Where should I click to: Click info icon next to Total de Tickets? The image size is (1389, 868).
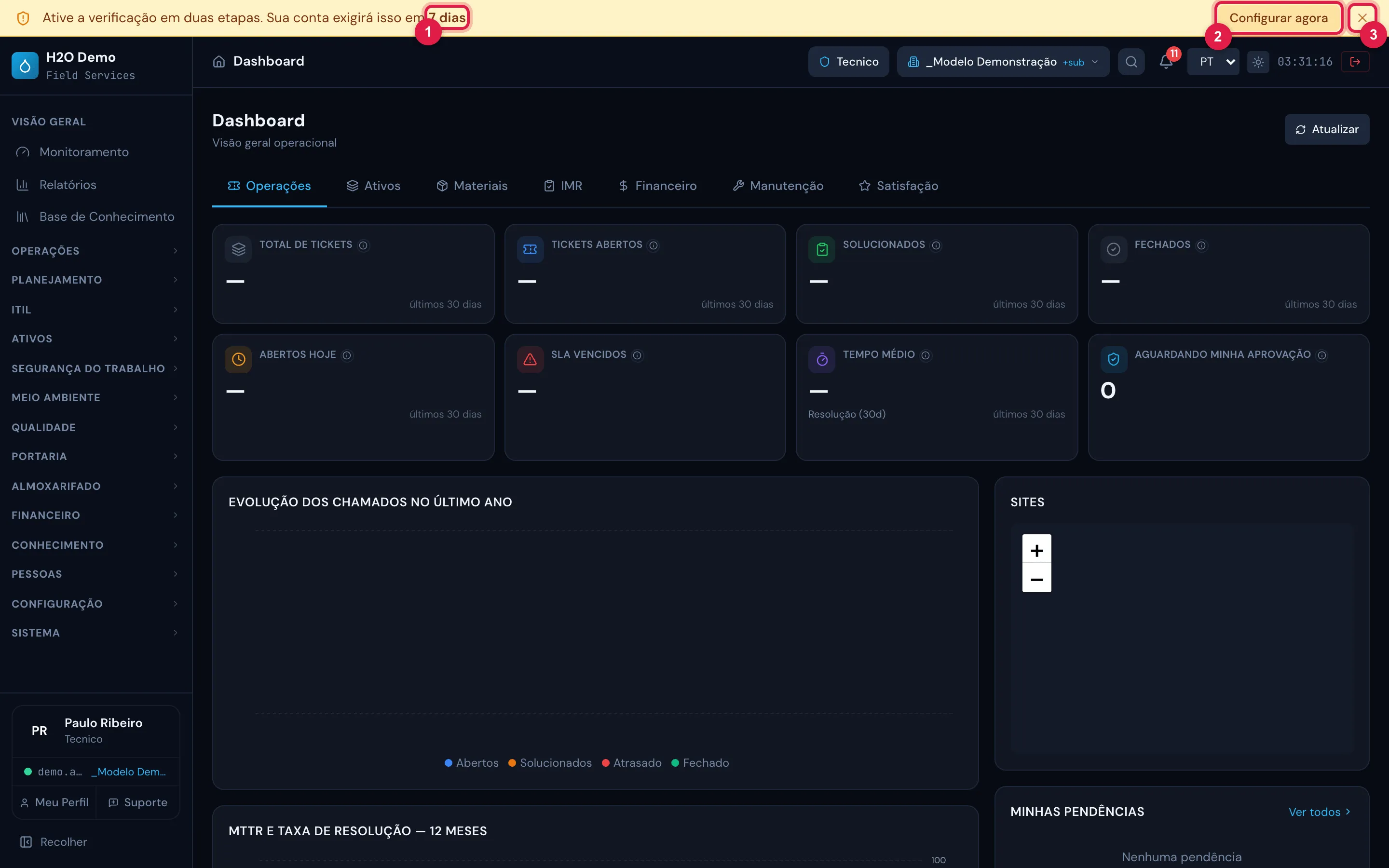coord(363,245)
